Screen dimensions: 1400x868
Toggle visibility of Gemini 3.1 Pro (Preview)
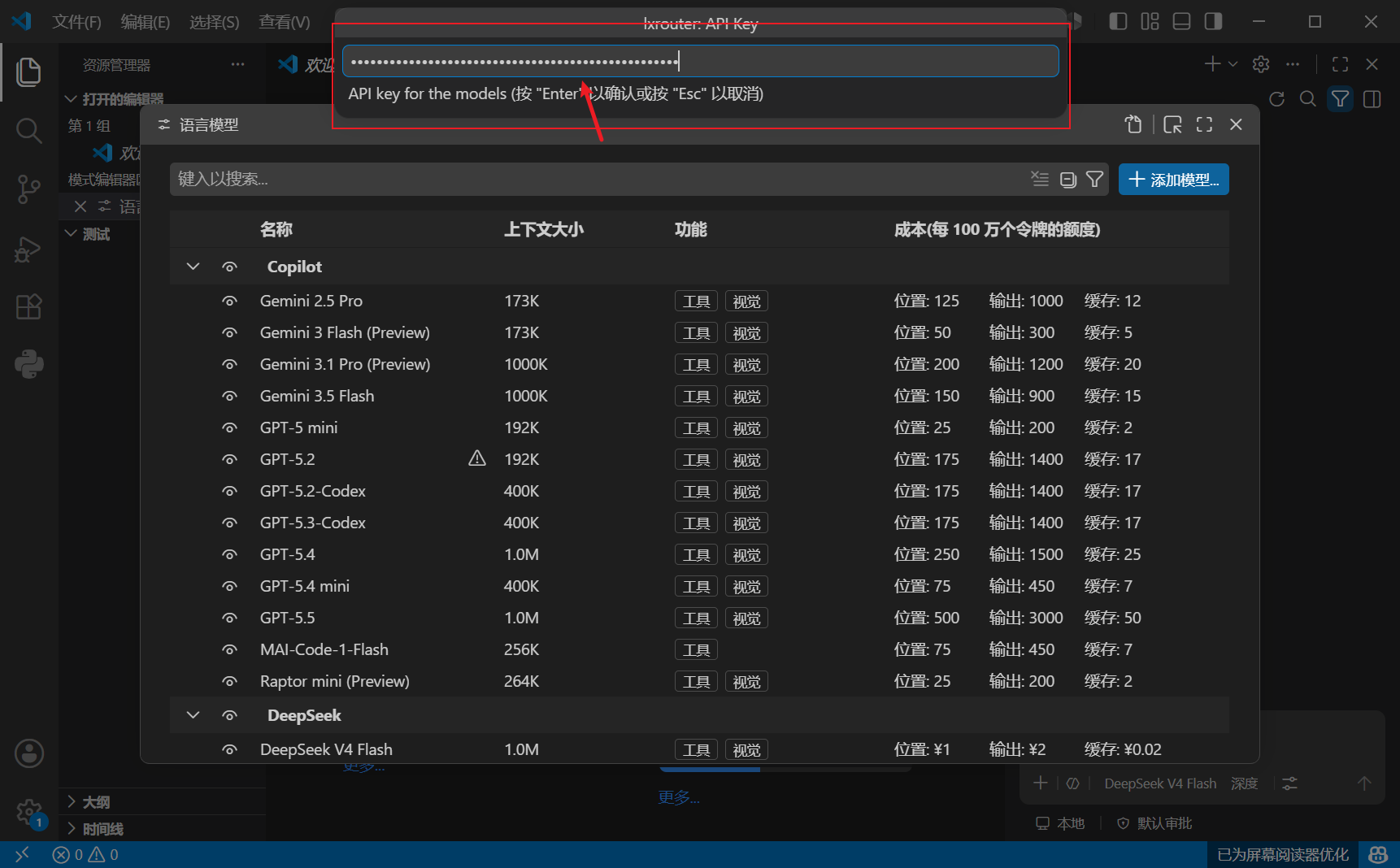pyautogui.click(x=230, y=365)
